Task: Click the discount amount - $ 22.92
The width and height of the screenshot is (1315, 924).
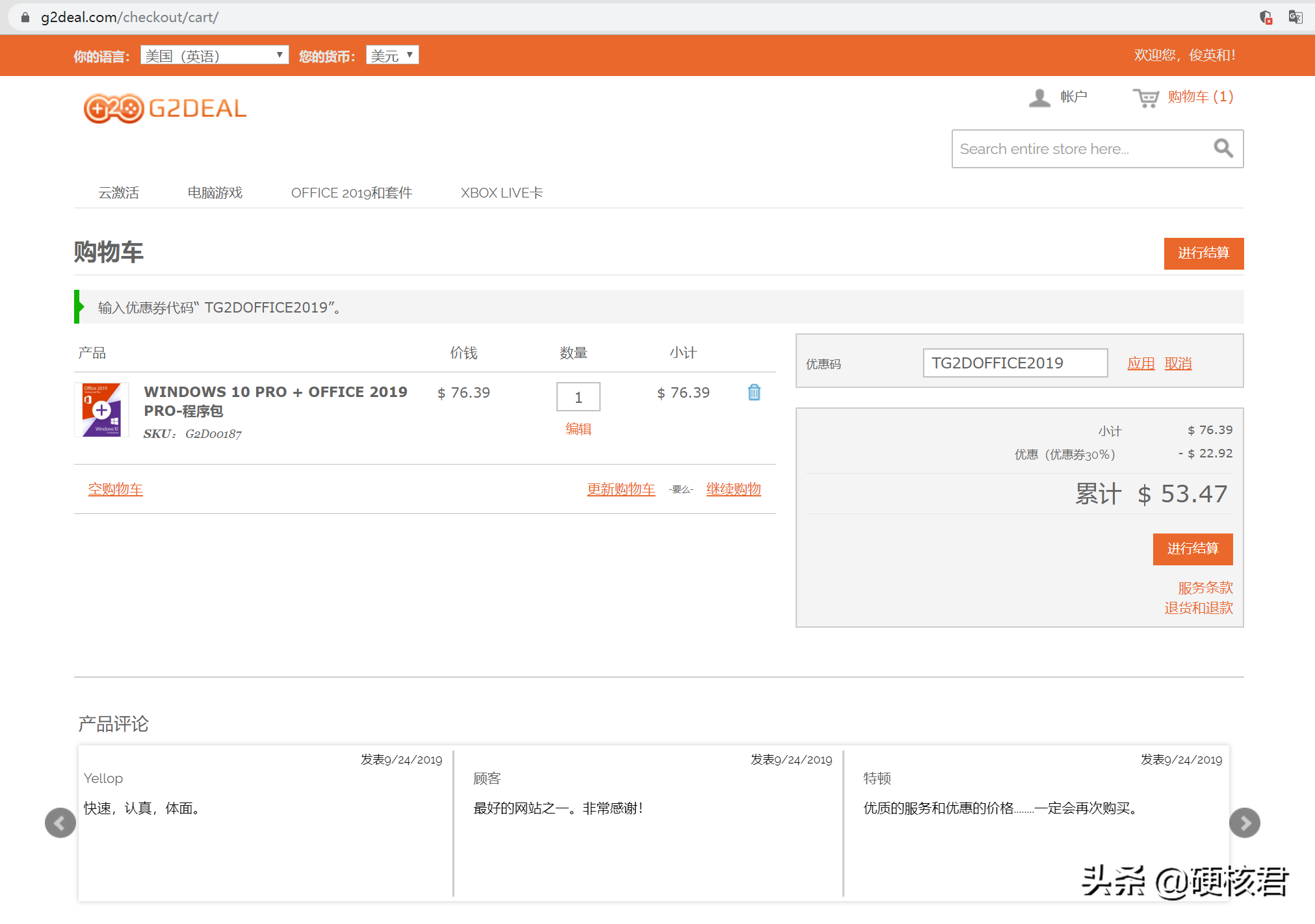Action: 1205,453
